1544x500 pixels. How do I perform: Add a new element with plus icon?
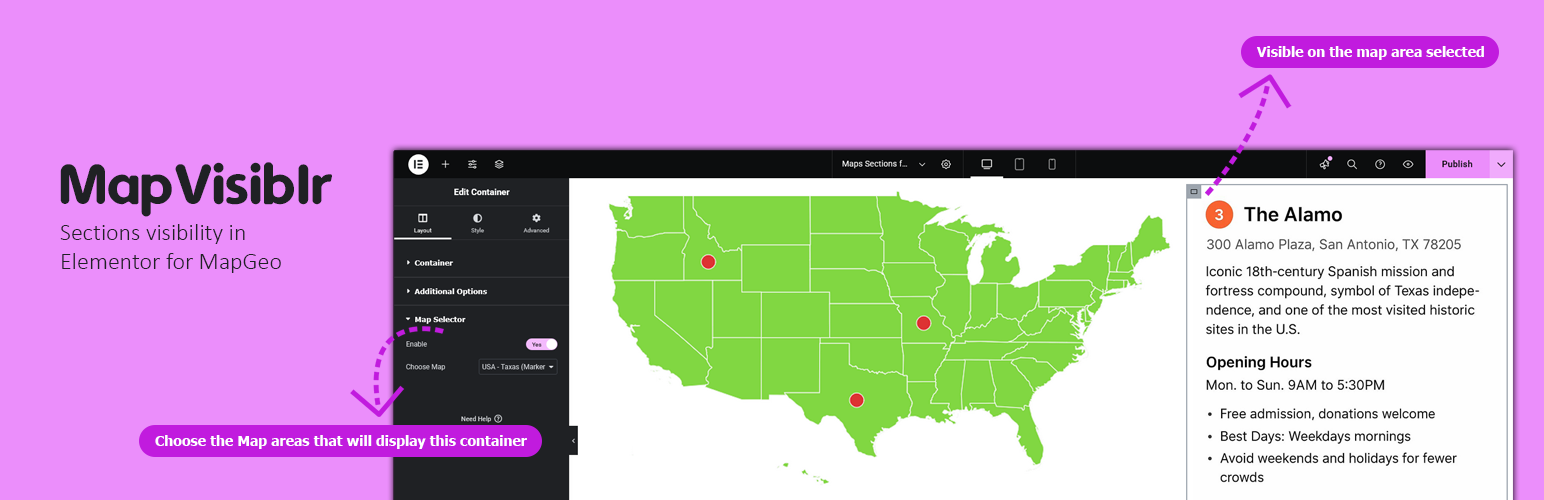[x=445, y=164]
